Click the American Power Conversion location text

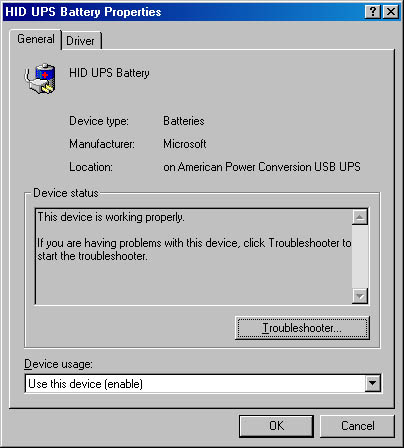click(x=262, y=167)
